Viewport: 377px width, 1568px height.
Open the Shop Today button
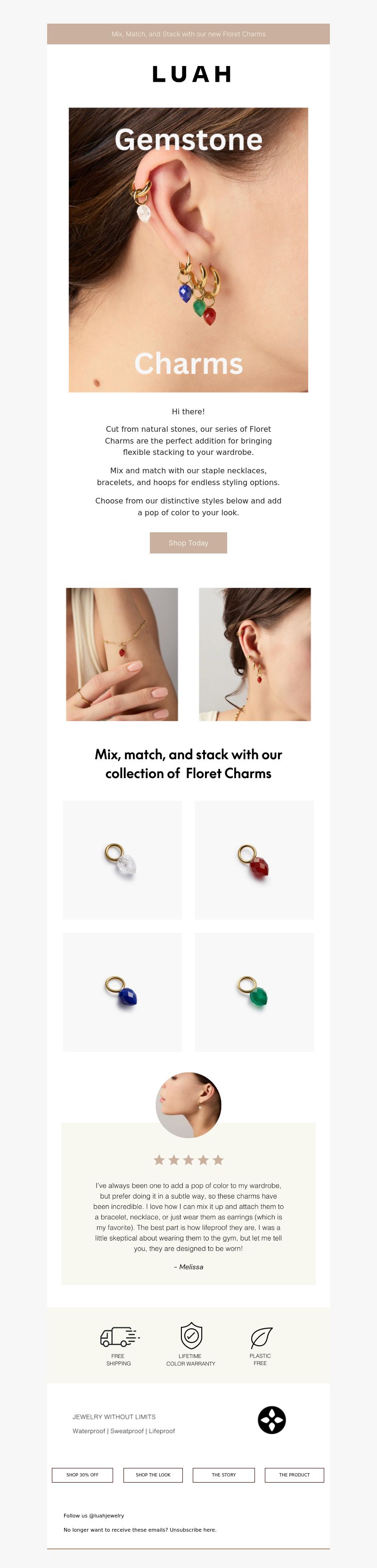pyautogui.click(x=188, y=543)
